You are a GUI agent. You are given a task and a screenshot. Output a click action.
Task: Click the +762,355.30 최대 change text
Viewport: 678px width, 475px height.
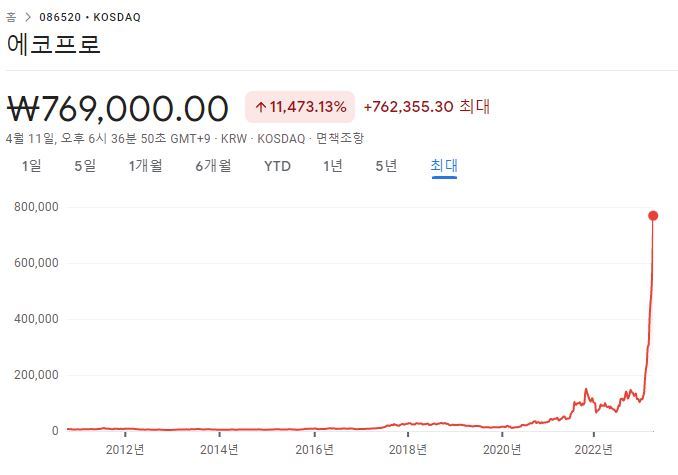coord(427,106)
